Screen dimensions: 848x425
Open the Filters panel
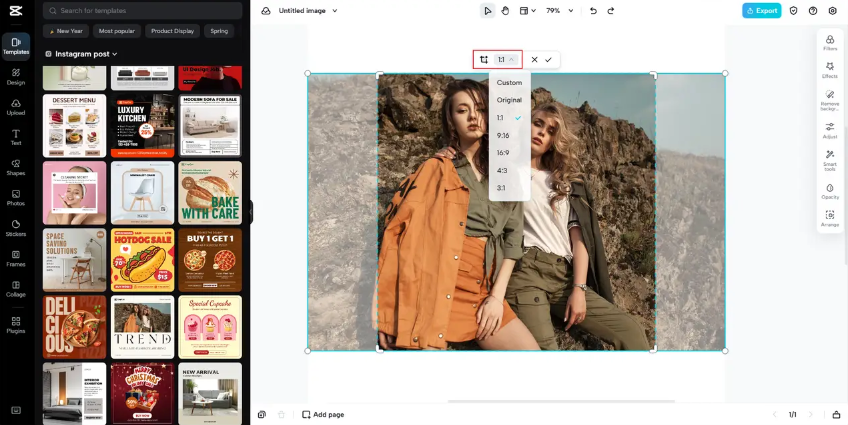830,42
